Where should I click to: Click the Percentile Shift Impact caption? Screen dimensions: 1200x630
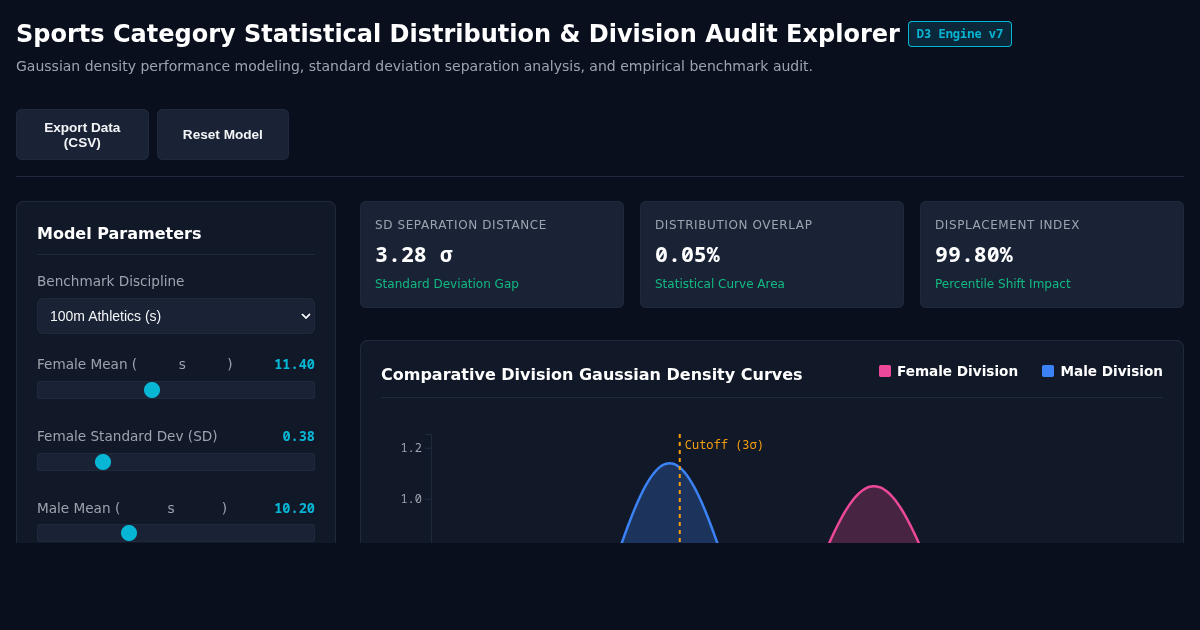click(1003, 284)
